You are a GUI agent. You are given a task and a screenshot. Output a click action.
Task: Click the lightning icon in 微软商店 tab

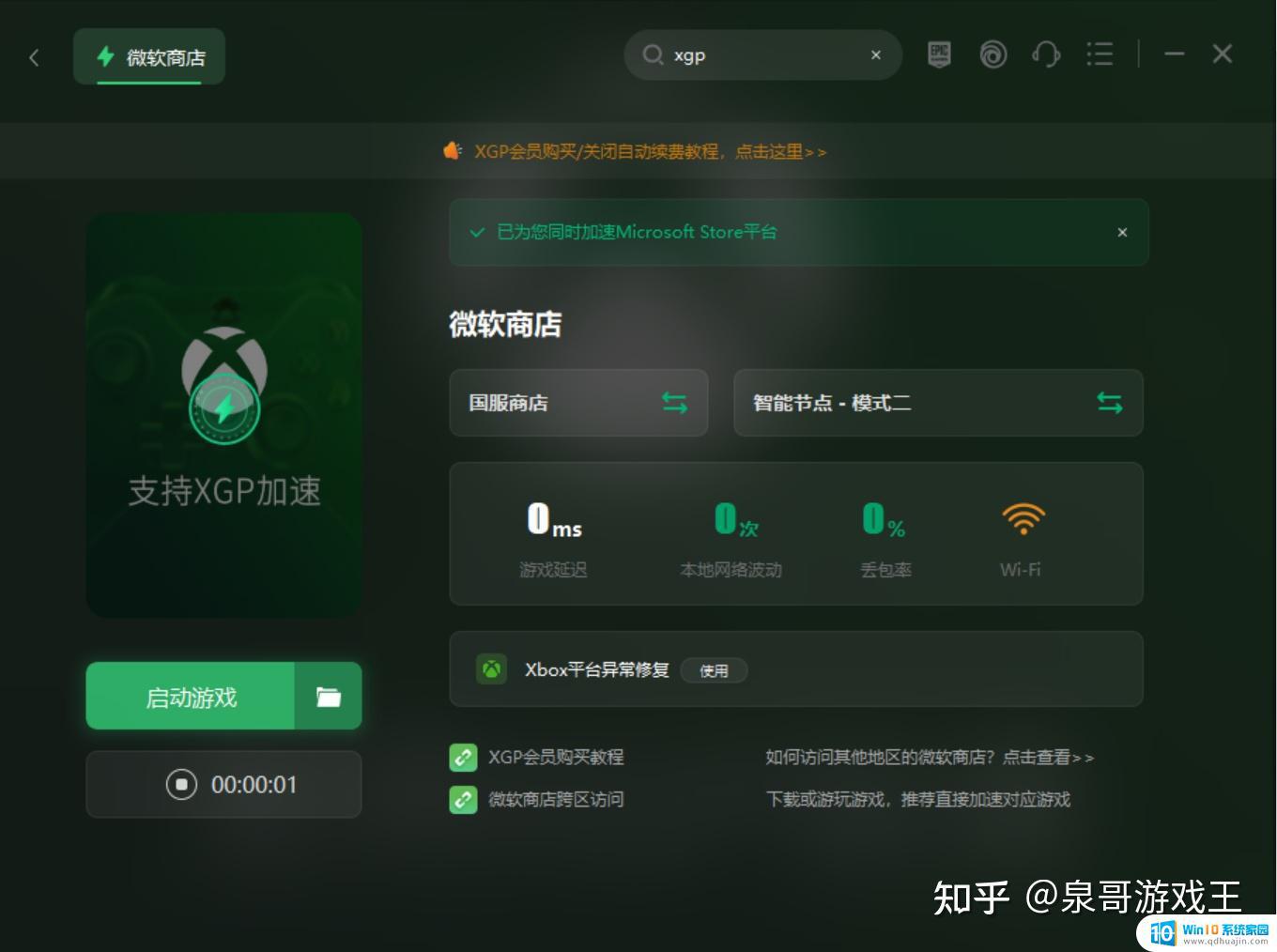(x=105, y=56)
